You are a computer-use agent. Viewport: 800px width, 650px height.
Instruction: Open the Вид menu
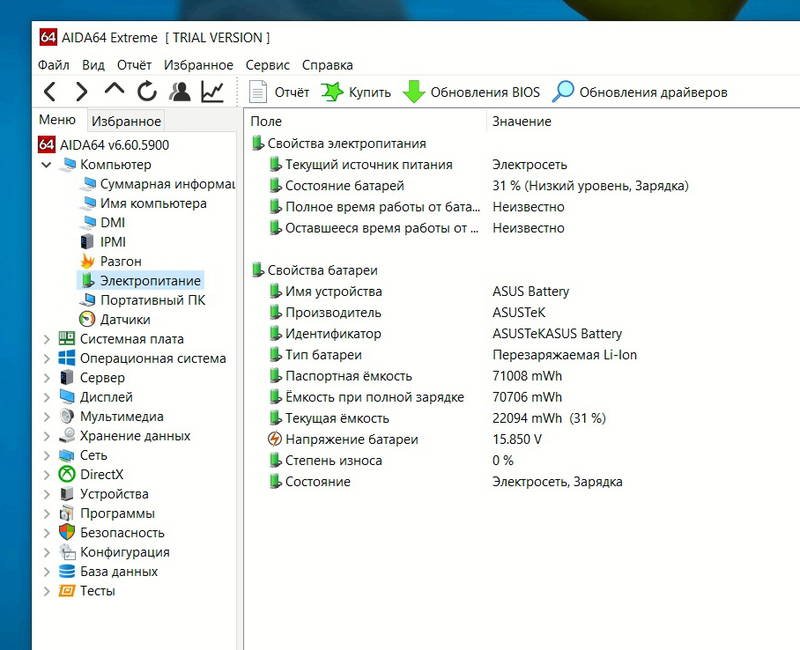pyautogui.click(x=93, y=65)
